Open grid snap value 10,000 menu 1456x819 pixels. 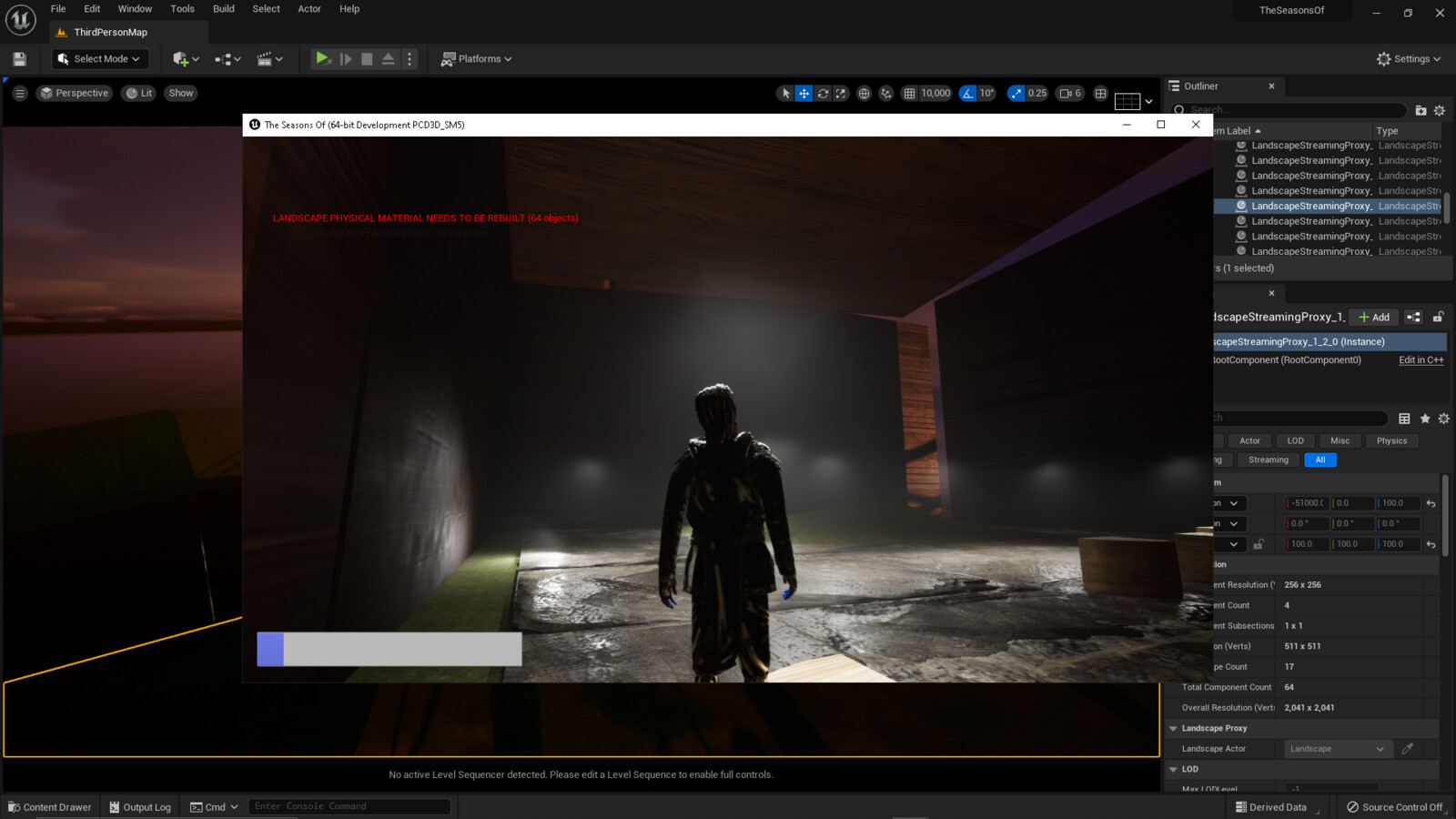935,93
